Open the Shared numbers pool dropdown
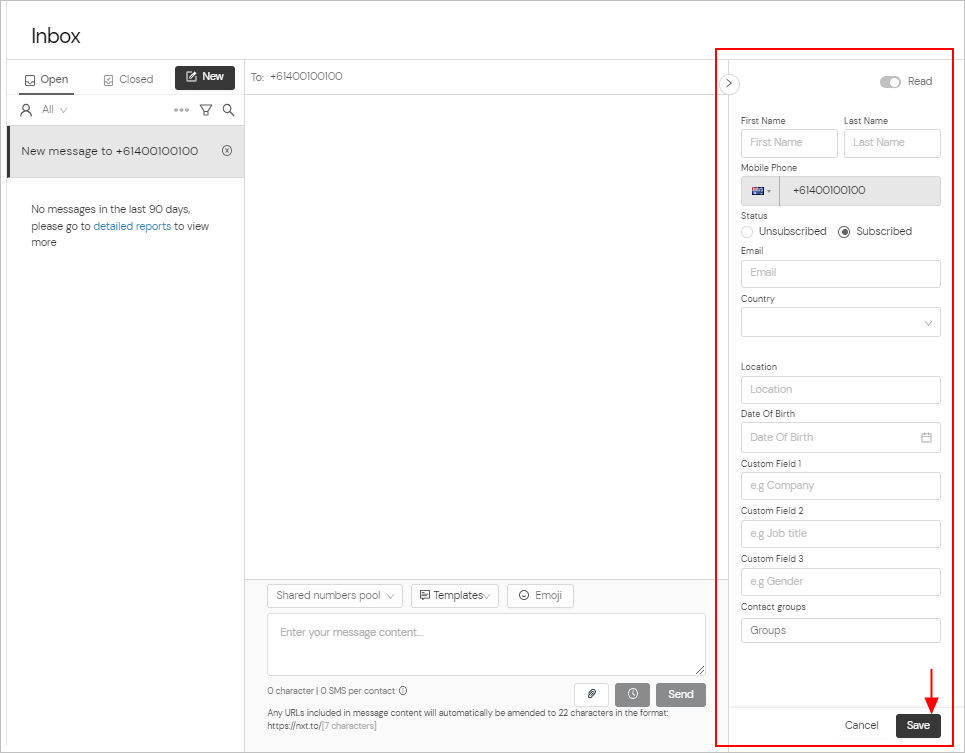This screenshot has width=965, height=753. [x=335, y=595]
